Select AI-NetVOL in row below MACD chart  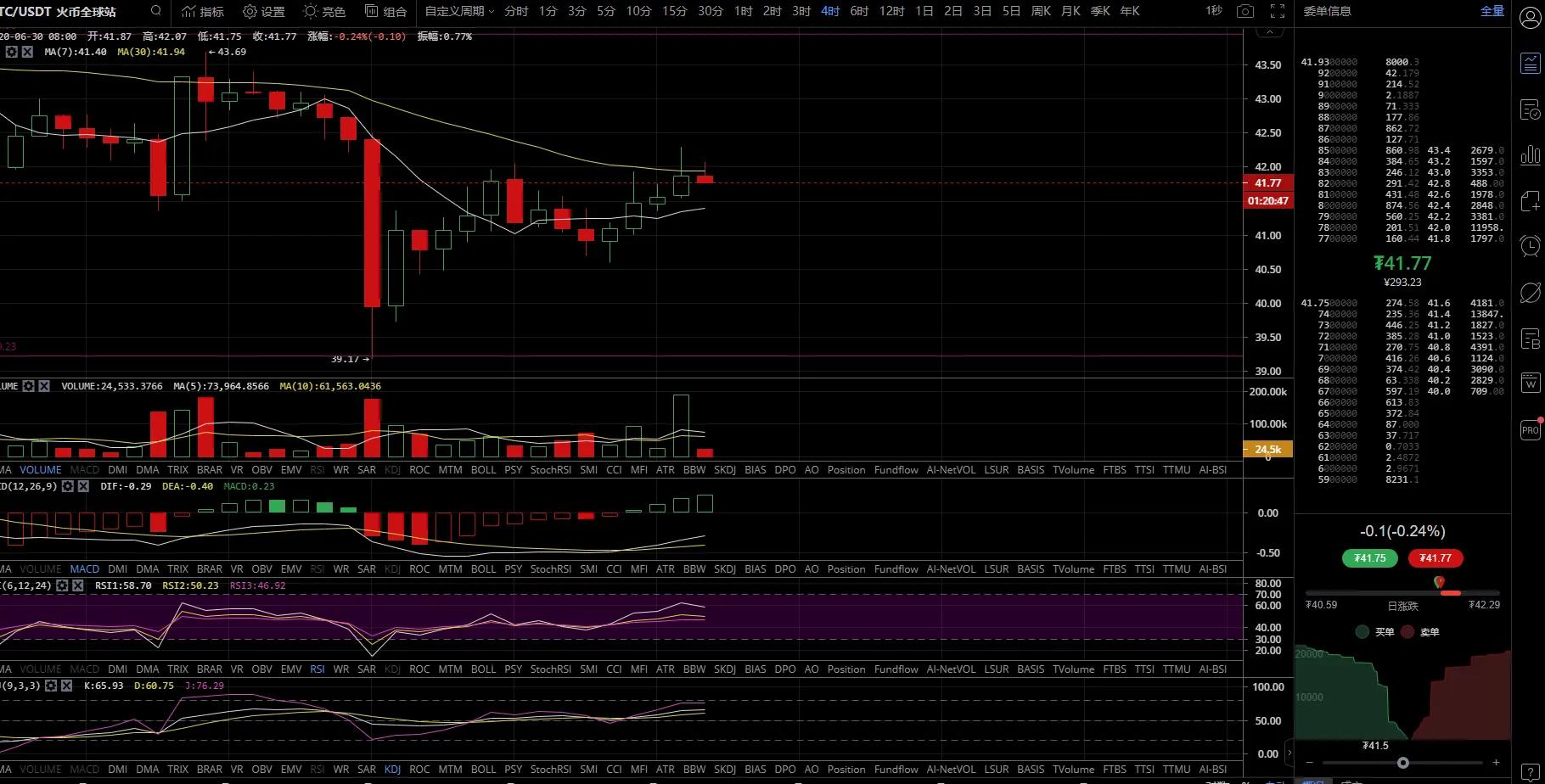point(952,569)
